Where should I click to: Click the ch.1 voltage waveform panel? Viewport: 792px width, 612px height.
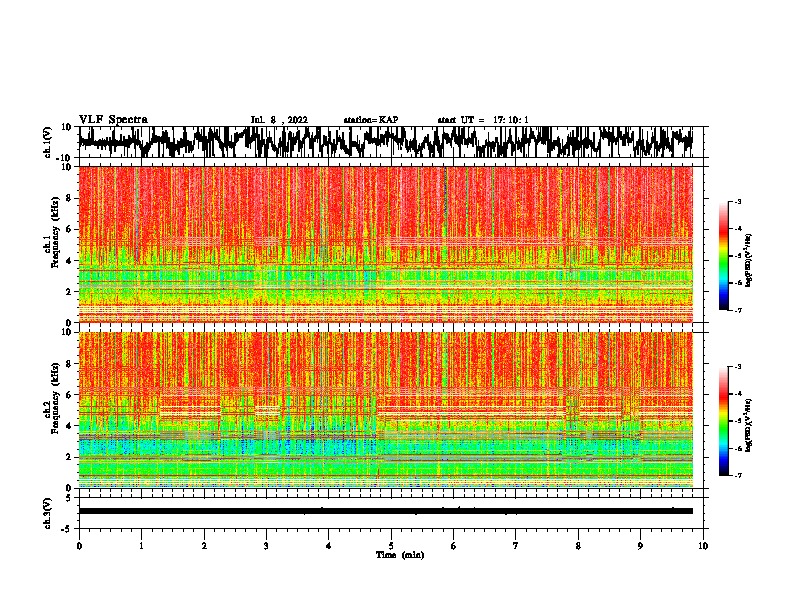click(x=391, y=142)
